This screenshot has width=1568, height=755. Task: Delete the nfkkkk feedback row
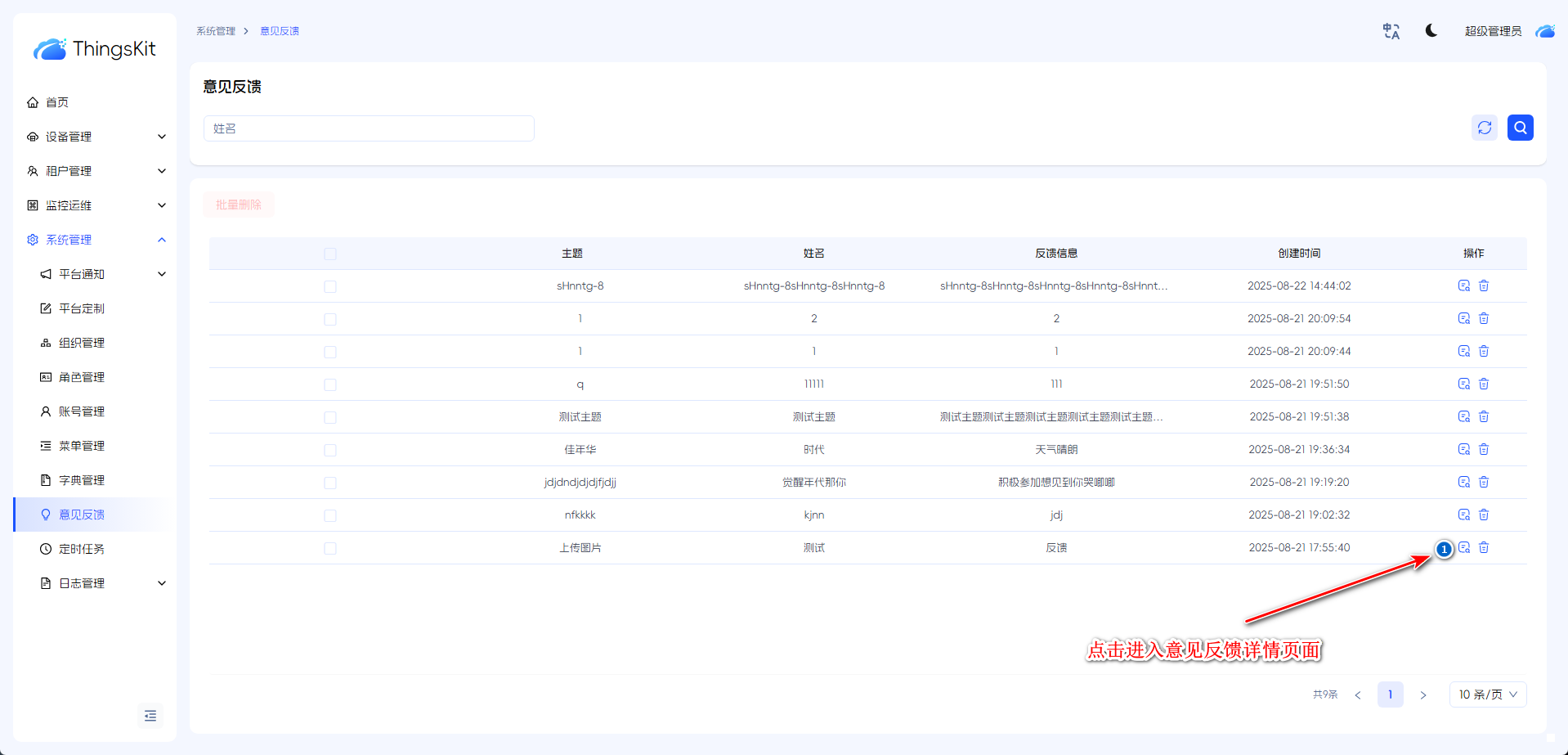point(1484,515)
